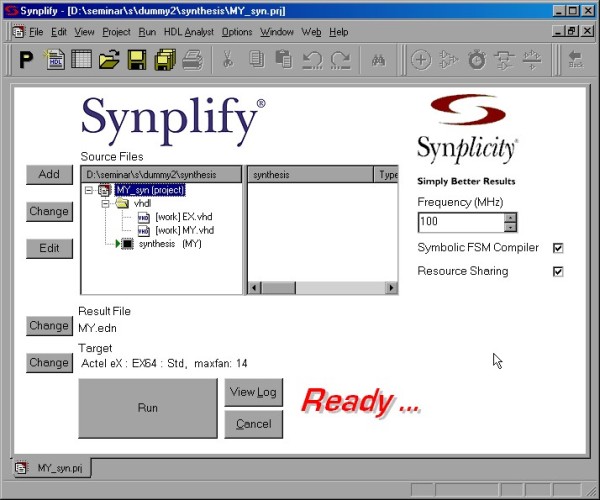Screen dimensions: 600x500
Task: Click the MY.vhd file icon
Action: [143, 231]
